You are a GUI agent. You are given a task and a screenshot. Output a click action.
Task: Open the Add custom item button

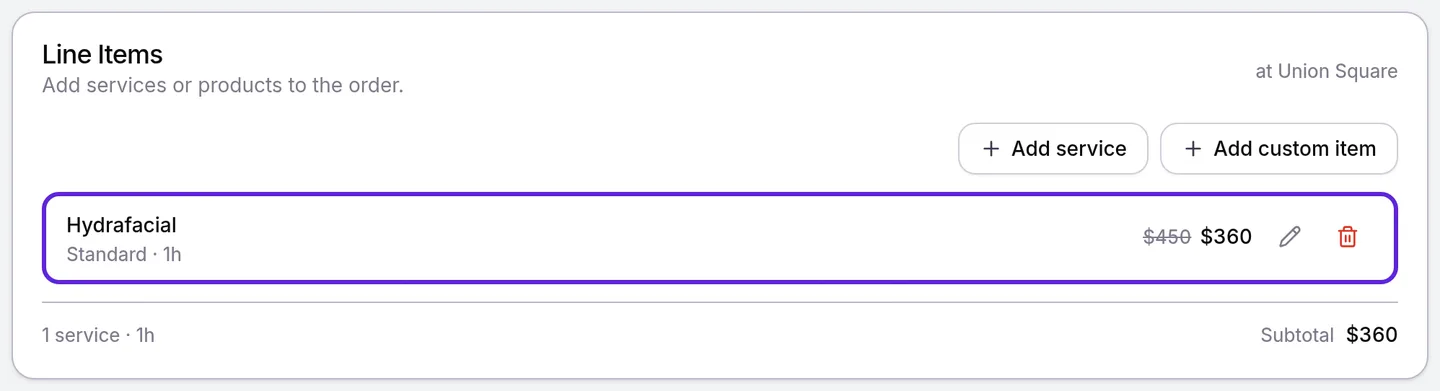pyautogui.click(x=1279, y=149)
